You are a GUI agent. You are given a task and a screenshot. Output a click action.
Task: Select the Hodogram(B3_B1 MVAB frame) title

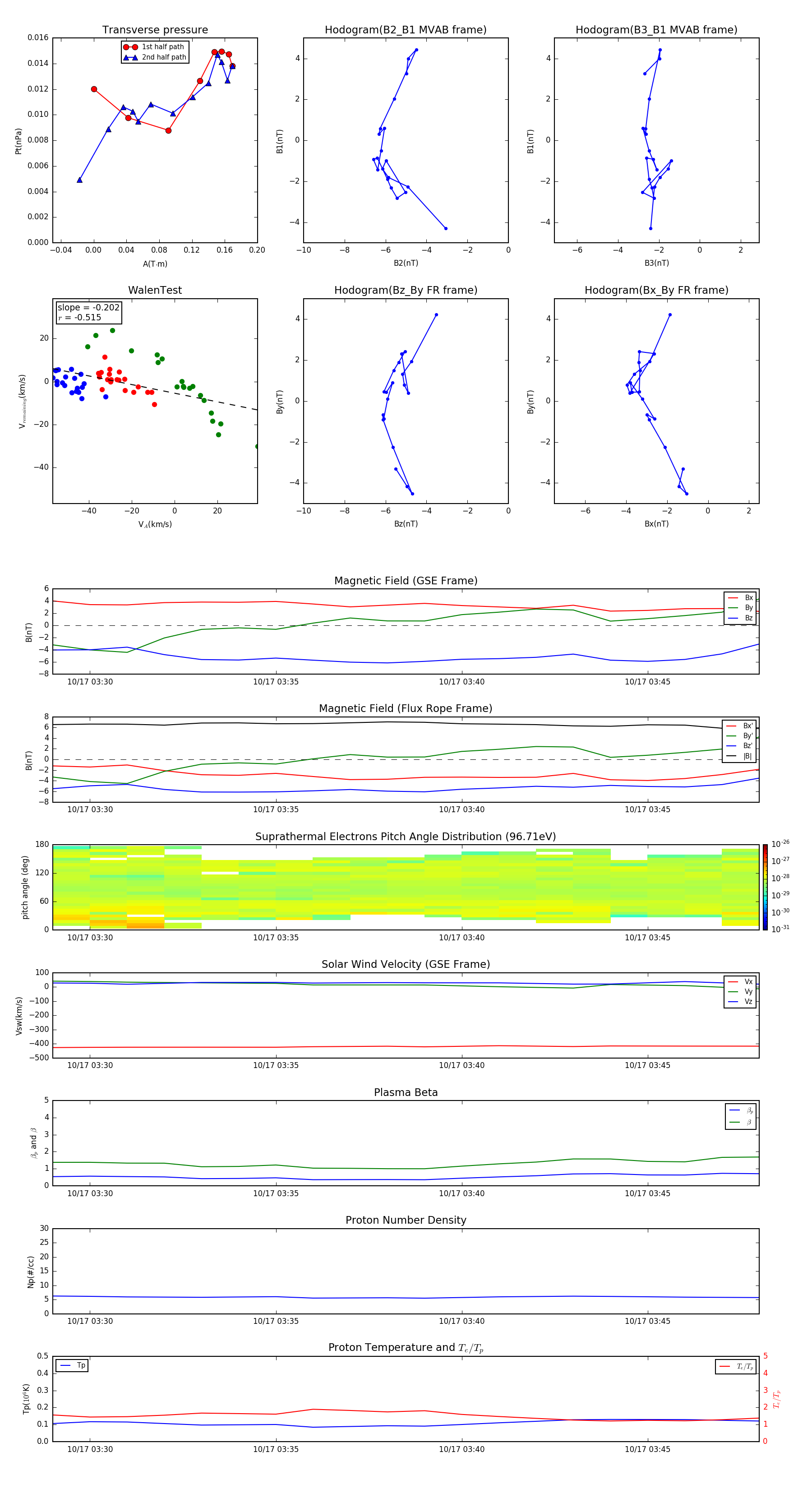656,29
